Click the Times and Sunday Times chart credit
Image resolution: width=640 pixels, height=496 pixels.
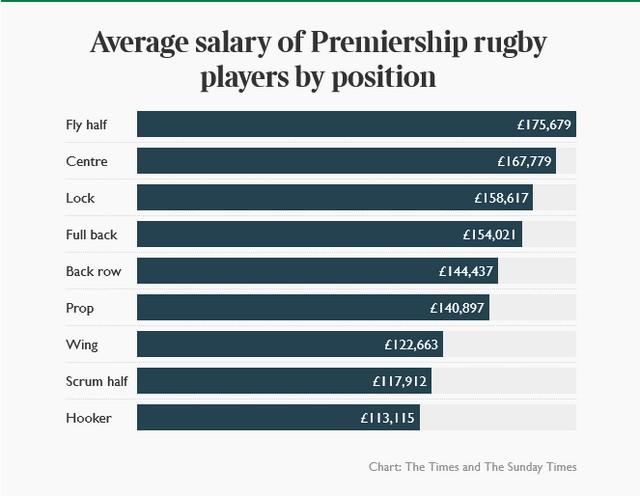472,466
